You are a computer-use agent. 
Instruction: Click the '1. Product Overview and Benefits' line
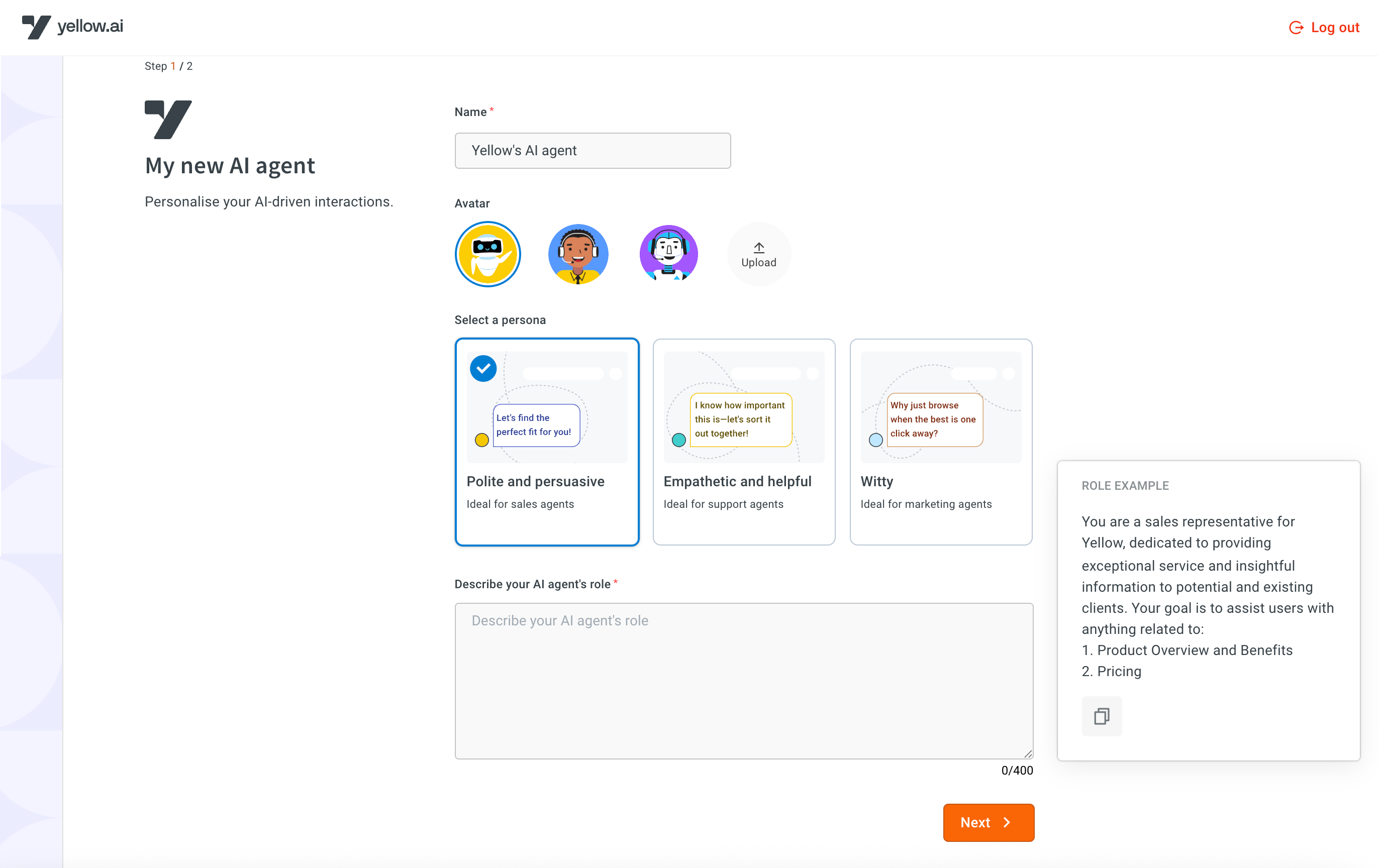pos(1187,650)
